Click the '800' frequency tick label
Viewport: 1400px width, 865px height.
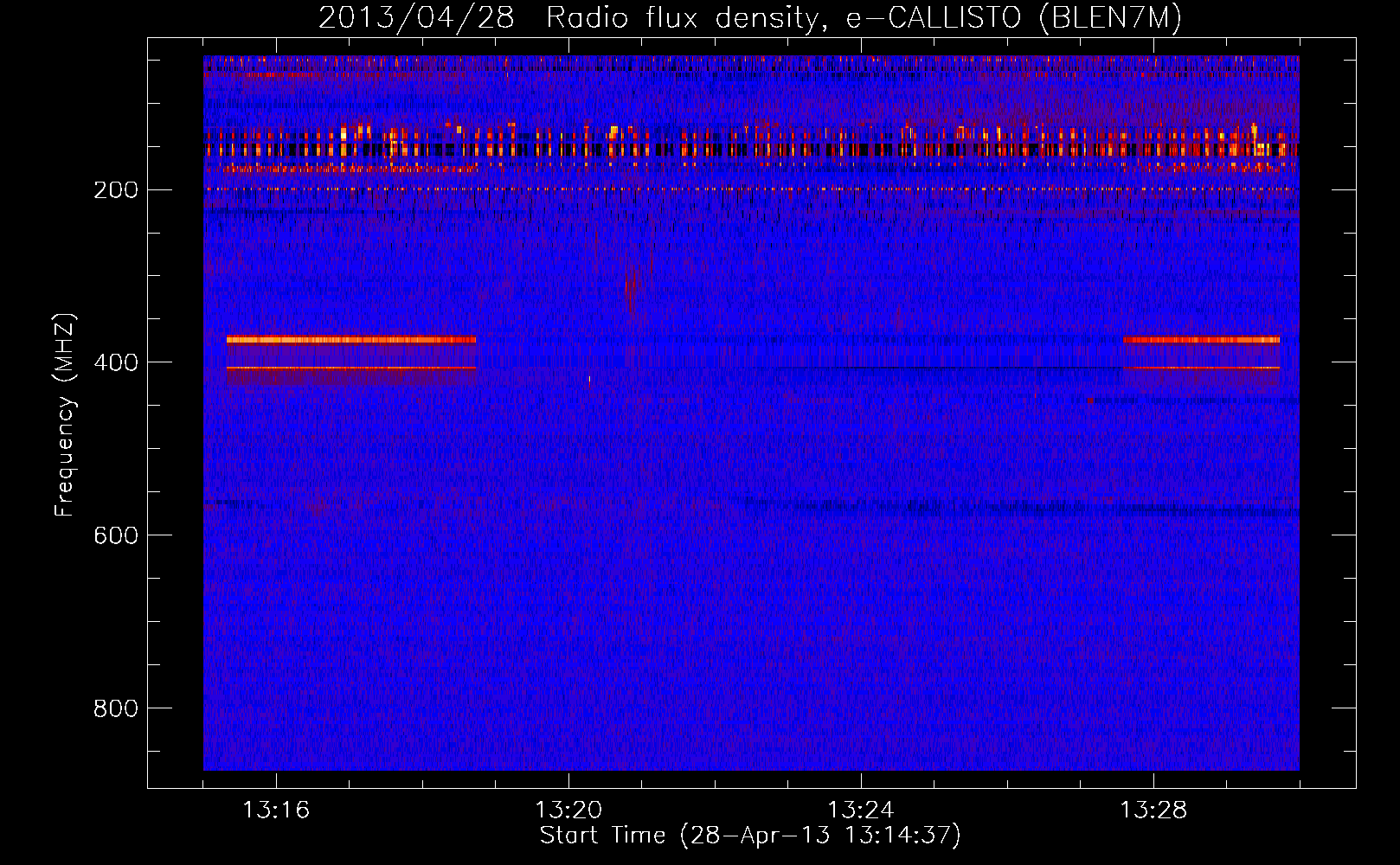115,708
